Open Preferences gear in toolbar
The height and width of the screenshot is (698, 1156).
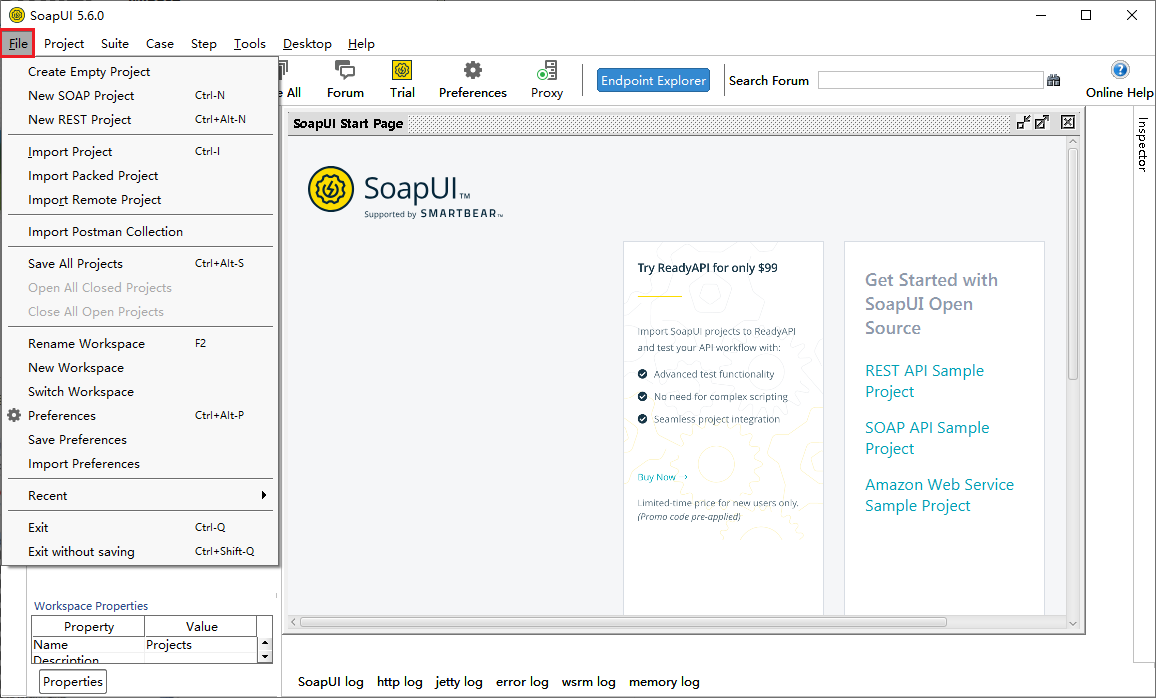pyautogui.click(x=473, y=80)
